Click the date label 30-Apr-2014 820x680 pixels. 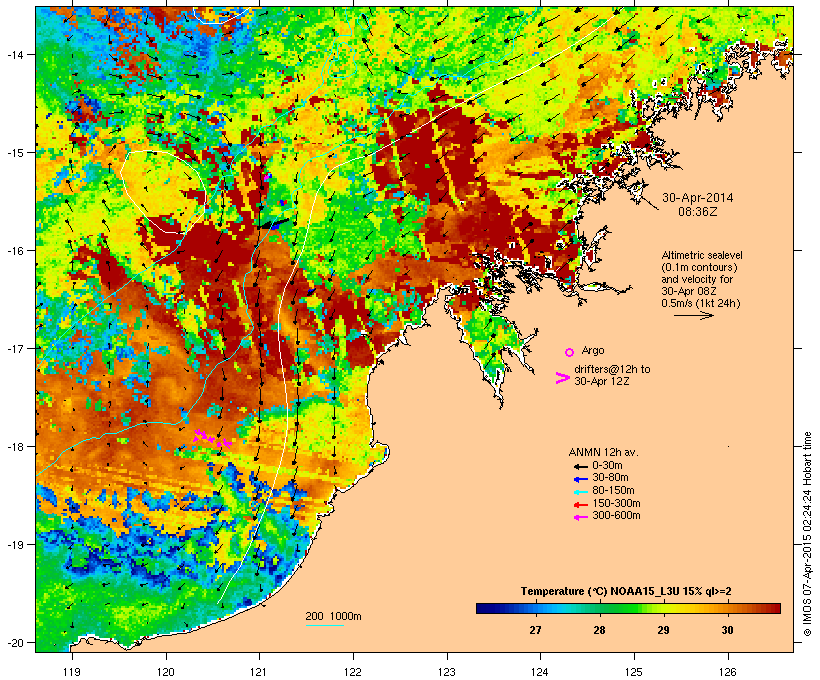click(698, 198)
